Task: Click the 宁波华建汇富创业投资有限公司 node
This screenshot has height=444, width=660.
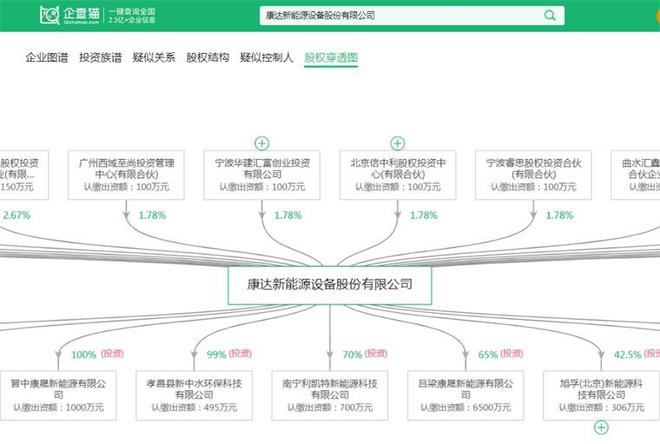Action: [x=262, y=175]
